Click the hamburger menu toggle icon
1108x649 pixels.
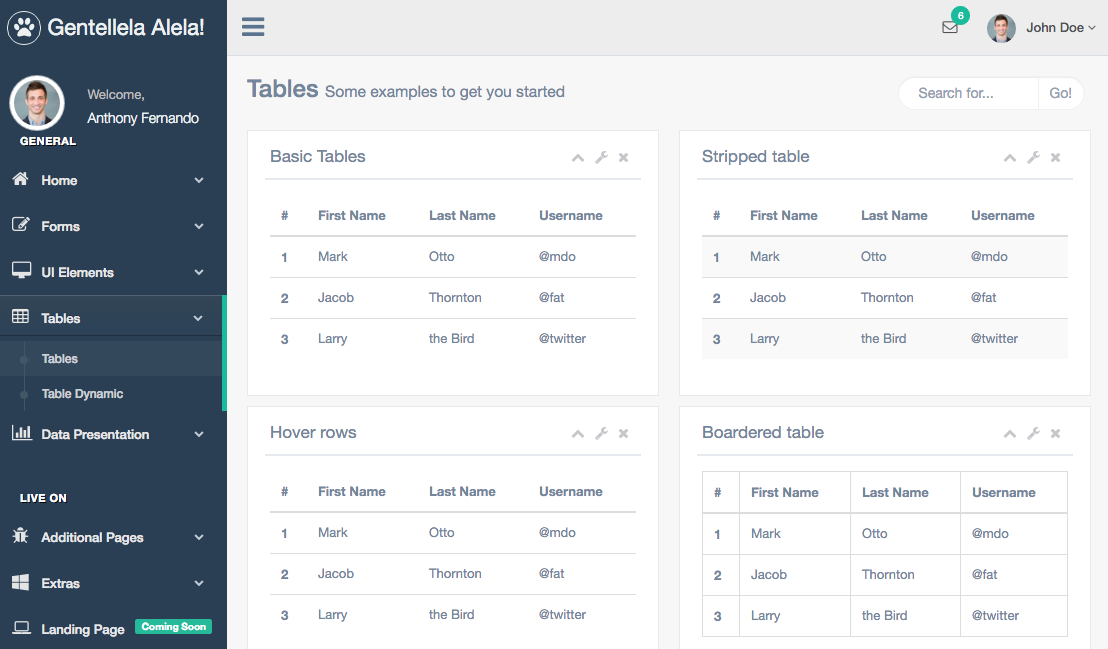[253, 27]
